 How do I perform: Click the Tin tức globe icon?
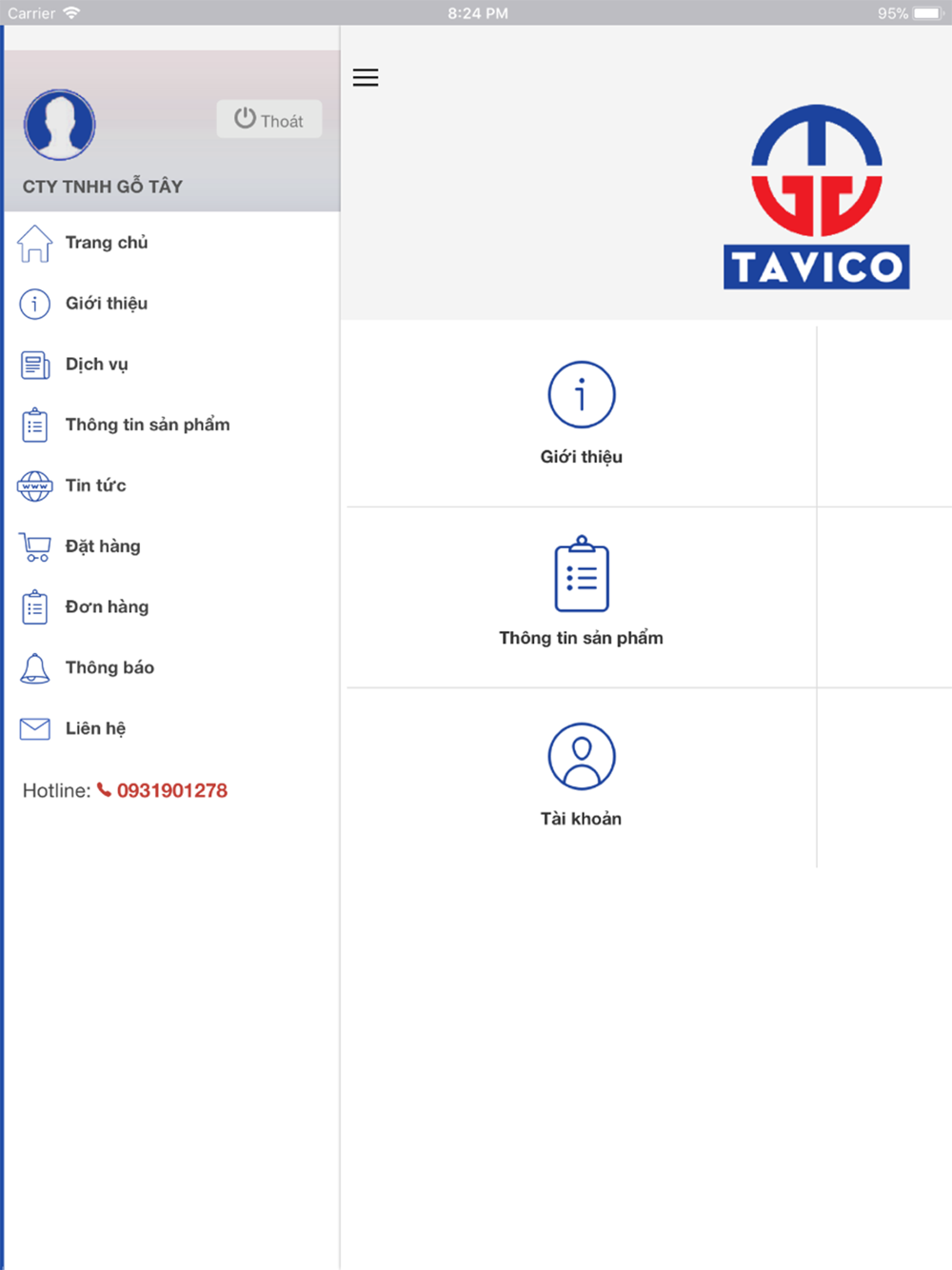[35, 486]
